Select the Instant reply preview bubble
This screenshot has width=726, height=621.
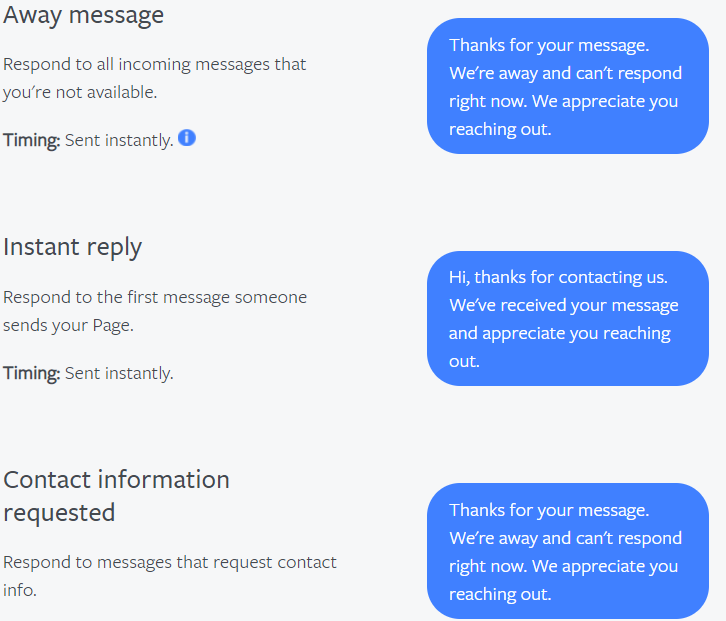point(568,319)
